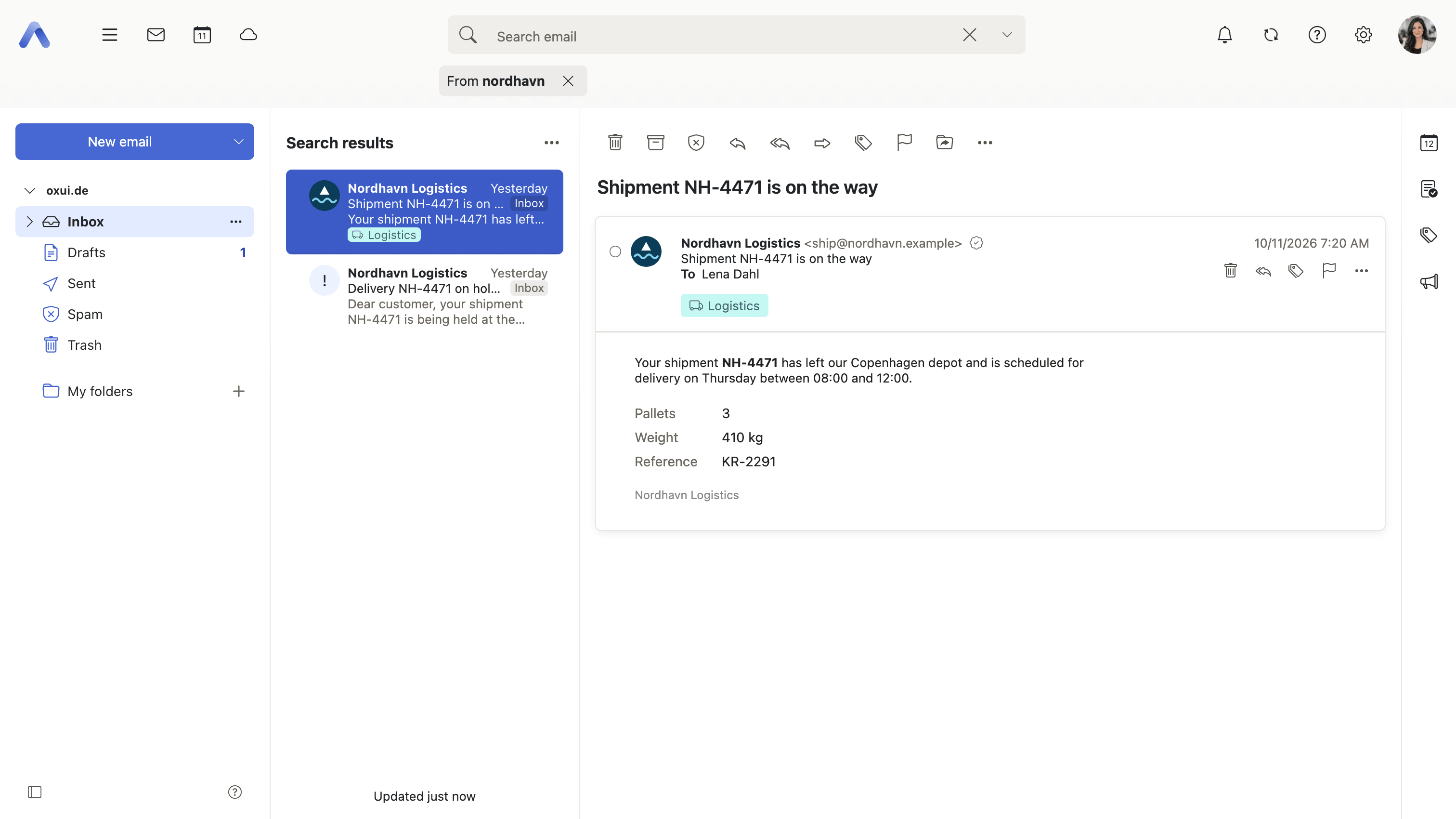1456x819 pixels.
Task: Open the Delivery NH-4471 on hold email
Action: [x=425, y=296]
